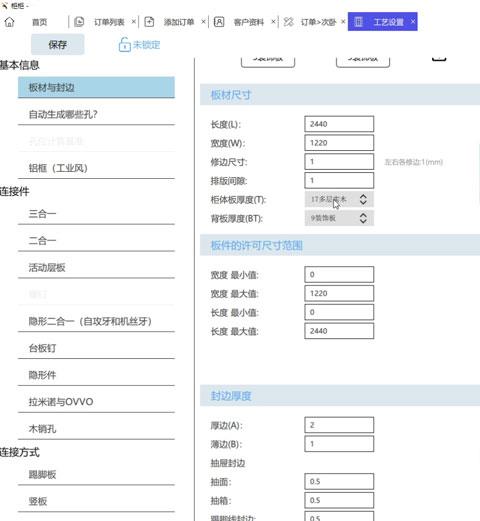The image size is (480, 521).
Task: Click the 客户资料 person icon
Action: (x=219, y=22)
